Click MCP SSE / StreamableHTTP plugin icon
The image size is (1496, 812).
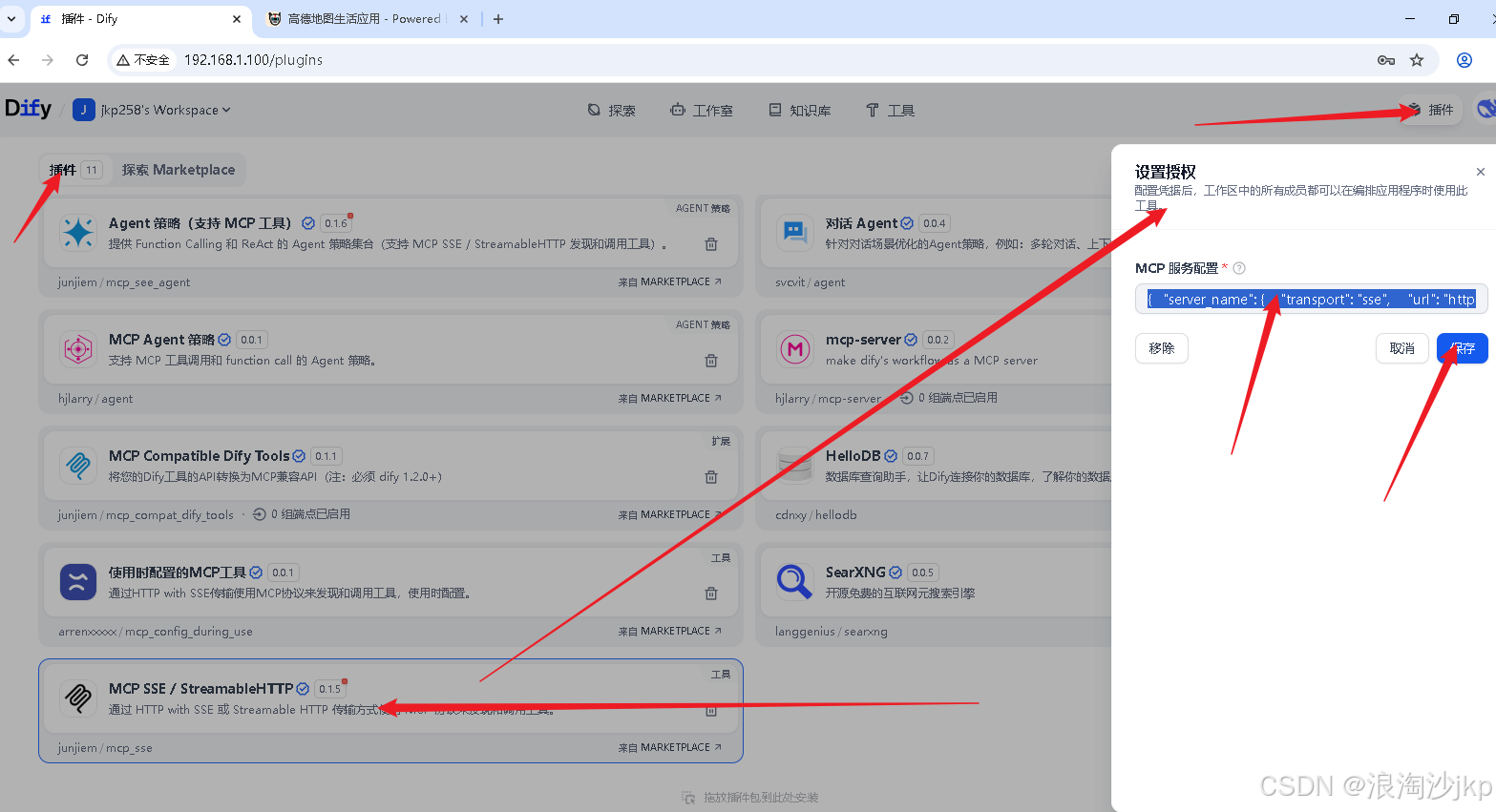pyautogui.click(x=78, y=698)
